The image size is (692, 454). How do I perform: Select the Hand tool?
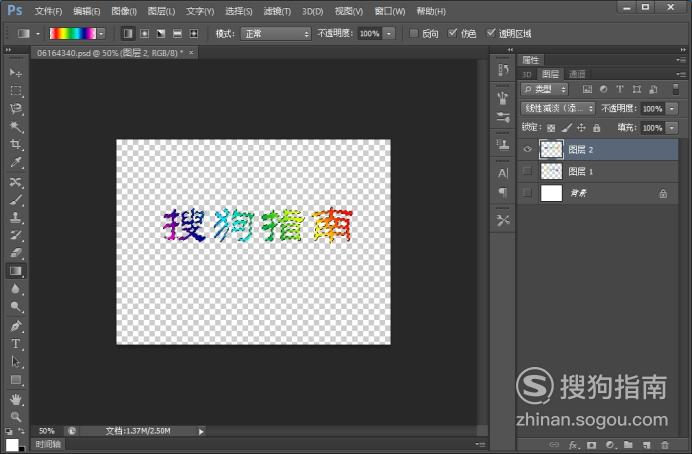point(16,399)
